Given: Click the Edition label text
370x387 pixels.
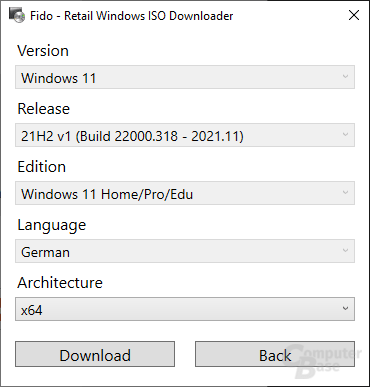Looking at the screenshot, I should pyautogui.click(x=42, y=167).
